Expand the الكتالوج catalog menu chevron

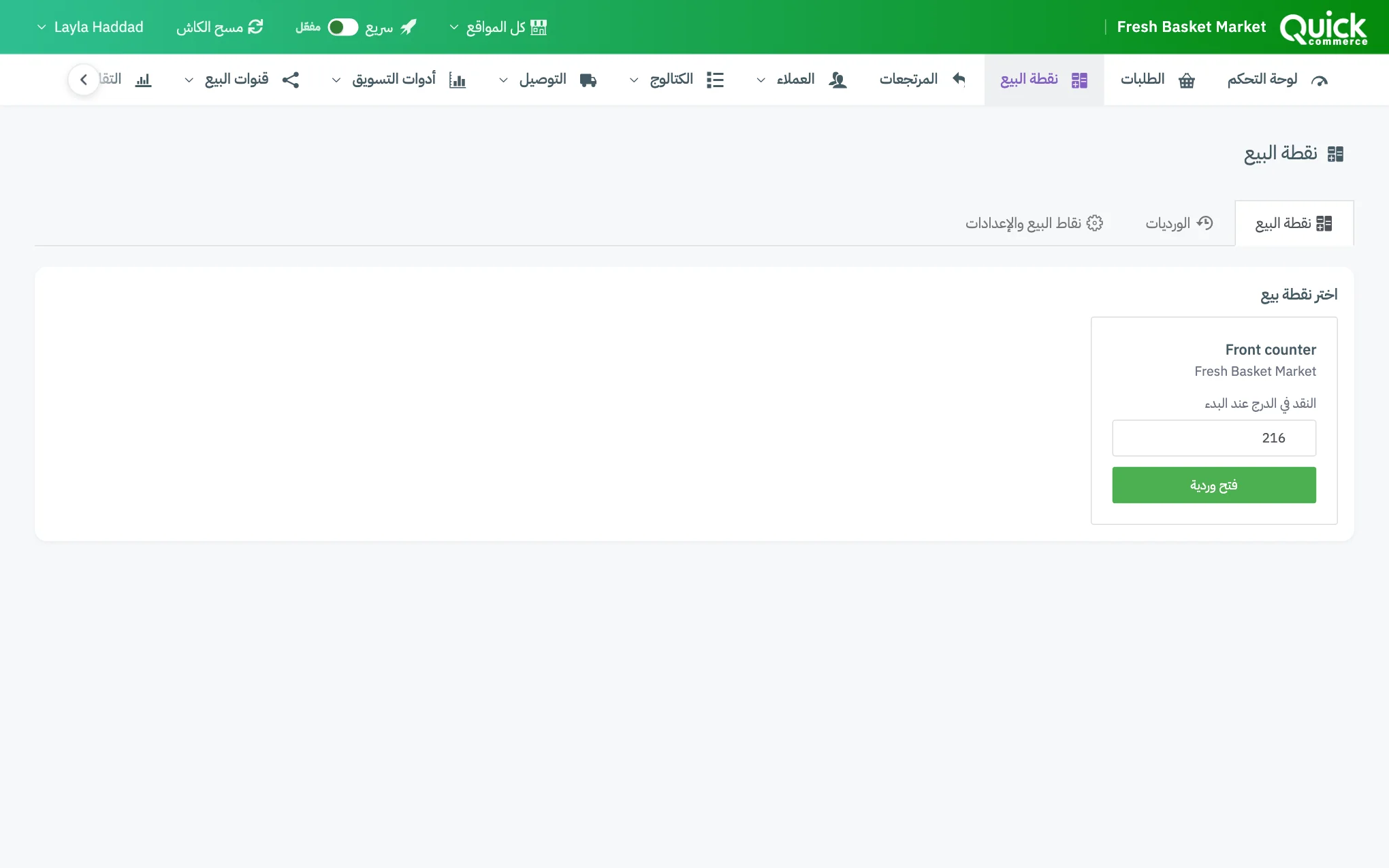pos(633,80)
